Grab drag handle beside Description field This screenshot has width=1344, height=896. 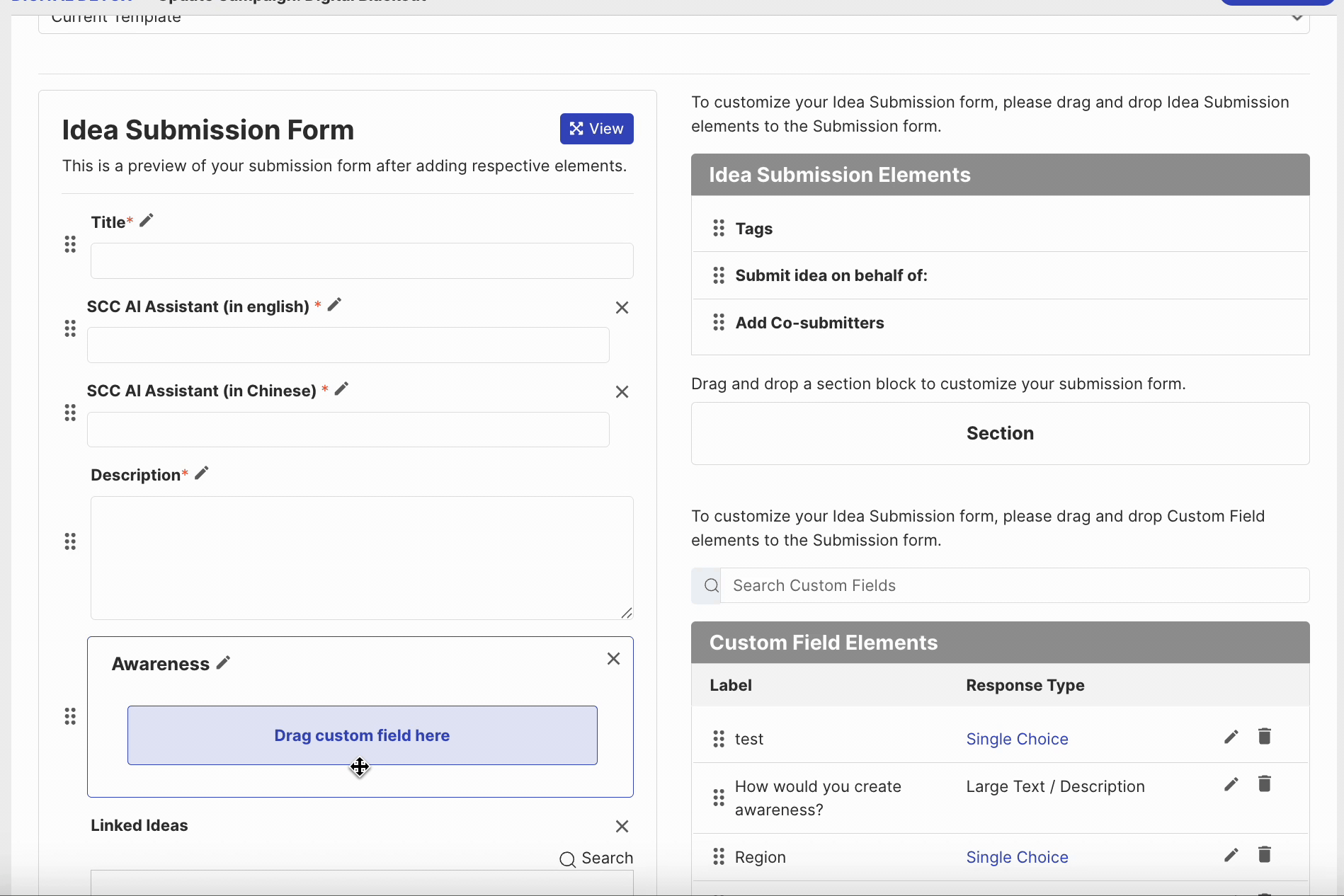pyautogui.click(x=70, y=542)
